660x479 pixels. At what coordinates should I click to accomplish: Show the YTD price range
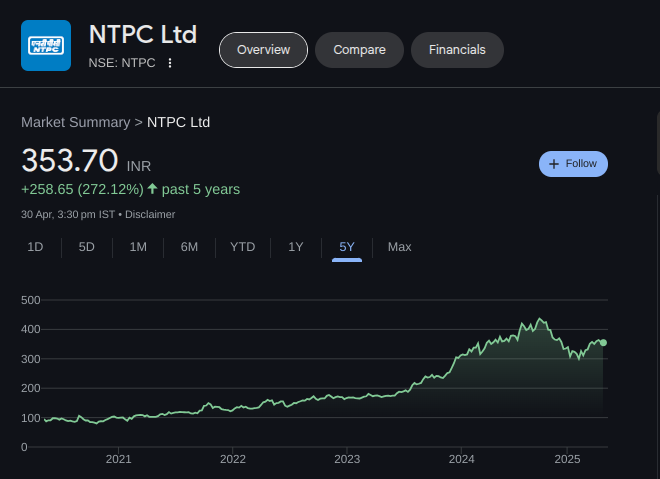243,247
